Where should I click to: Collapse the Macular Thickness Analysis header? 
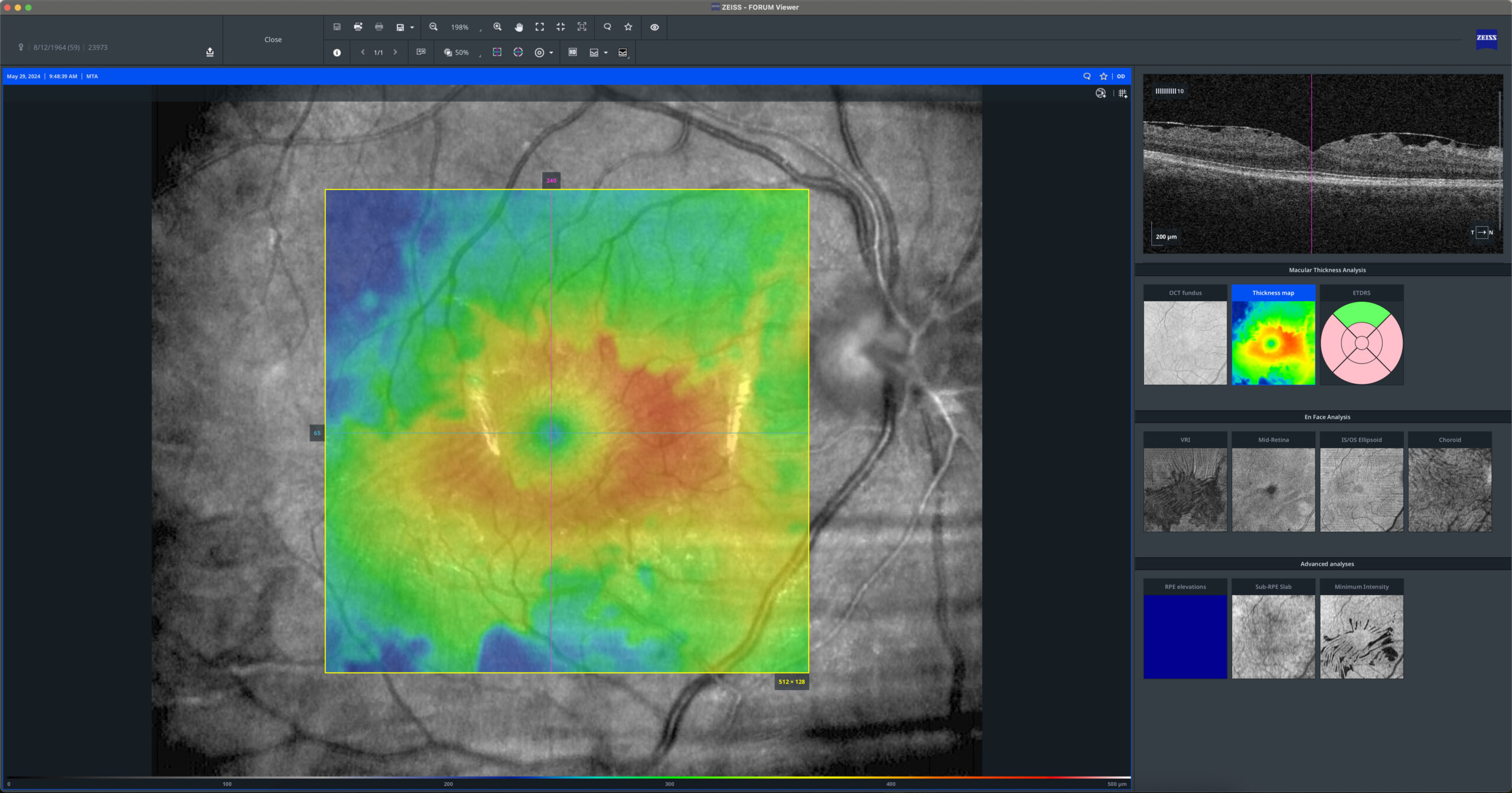point(1323,270)
